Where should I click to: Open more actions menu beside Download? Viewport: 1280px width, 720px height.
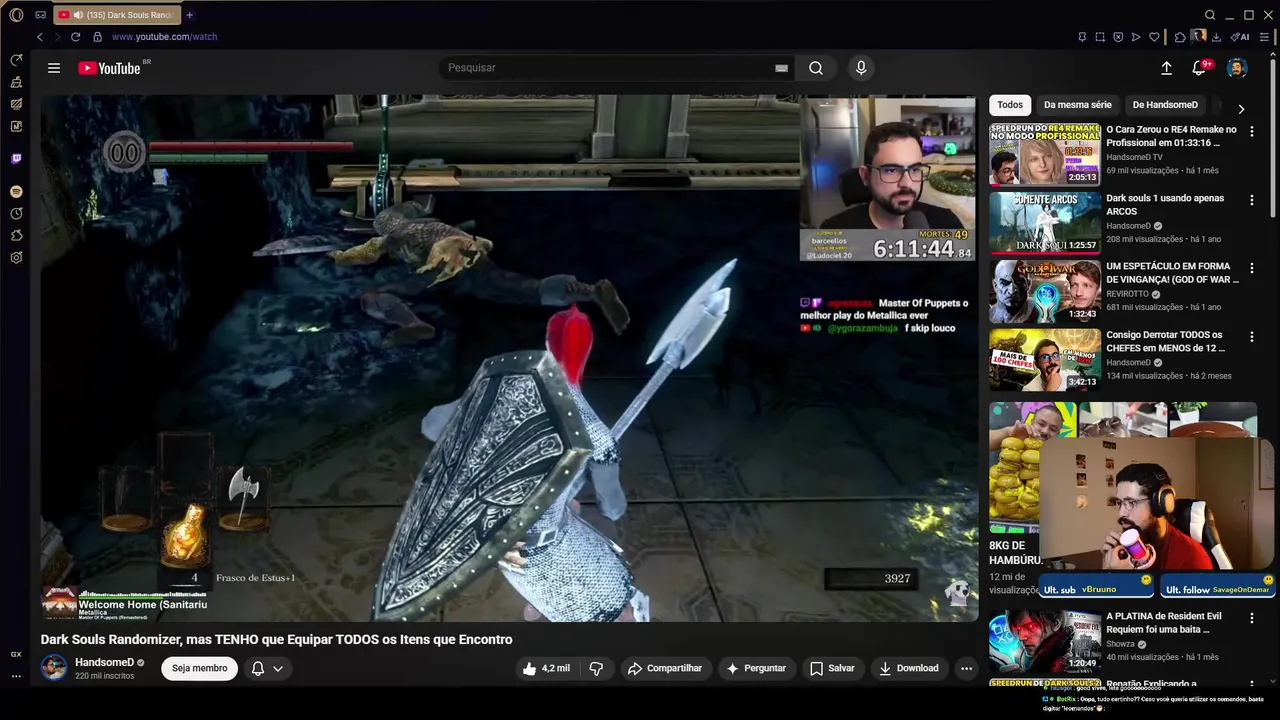point(966,668)
